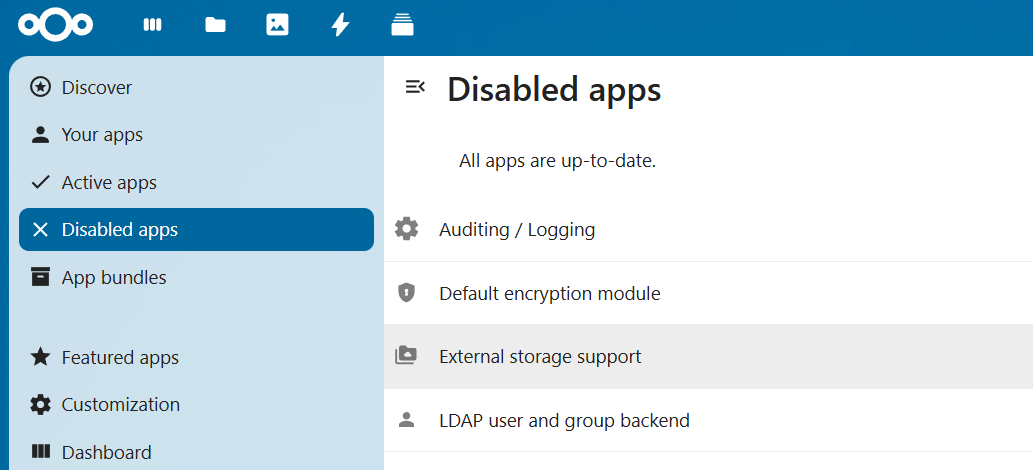Go to Discover in sidebar

[96, 88]
